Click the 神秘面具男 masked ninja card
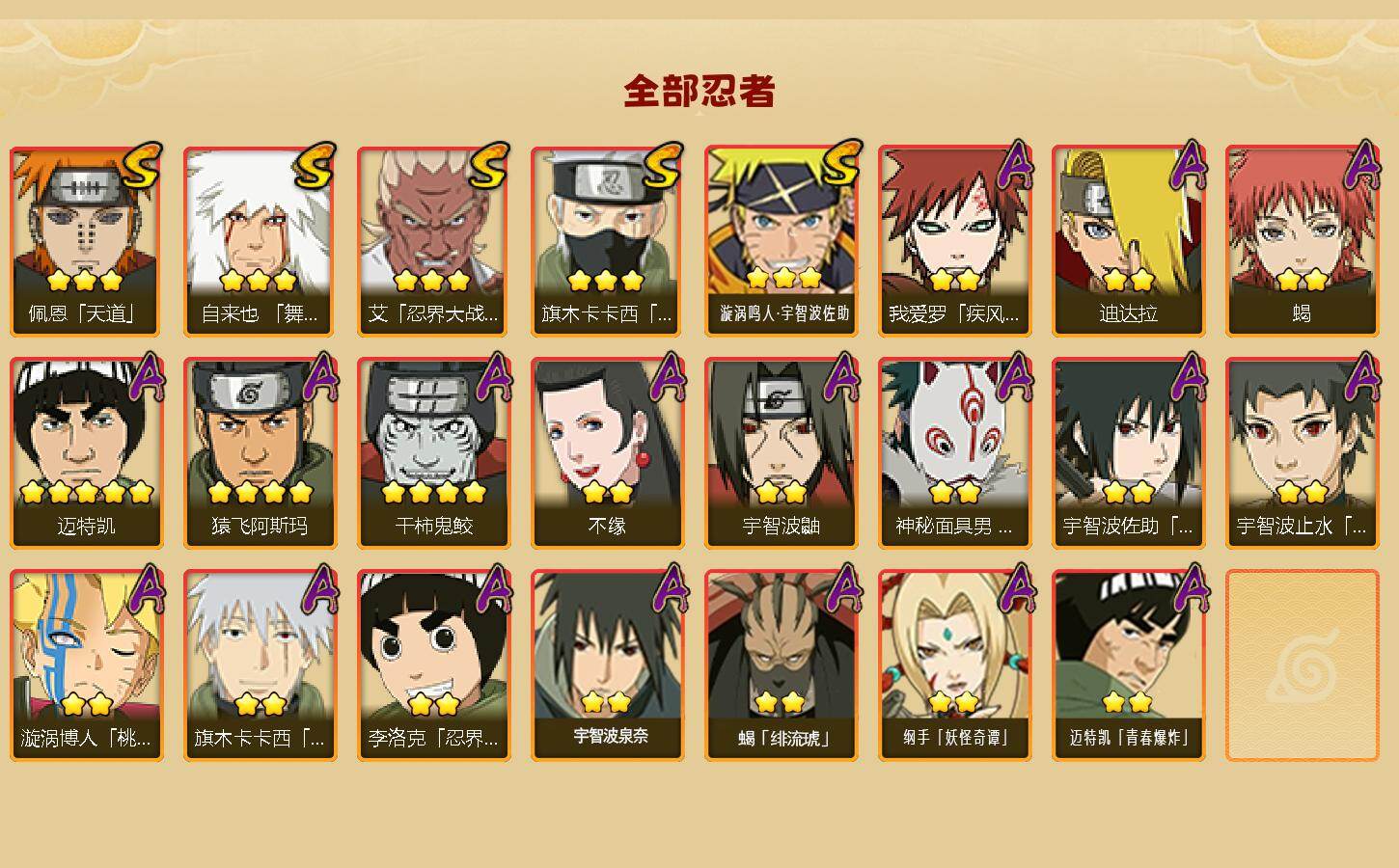Viewport: 1399px width, 868px height. [x=954, y=453]
